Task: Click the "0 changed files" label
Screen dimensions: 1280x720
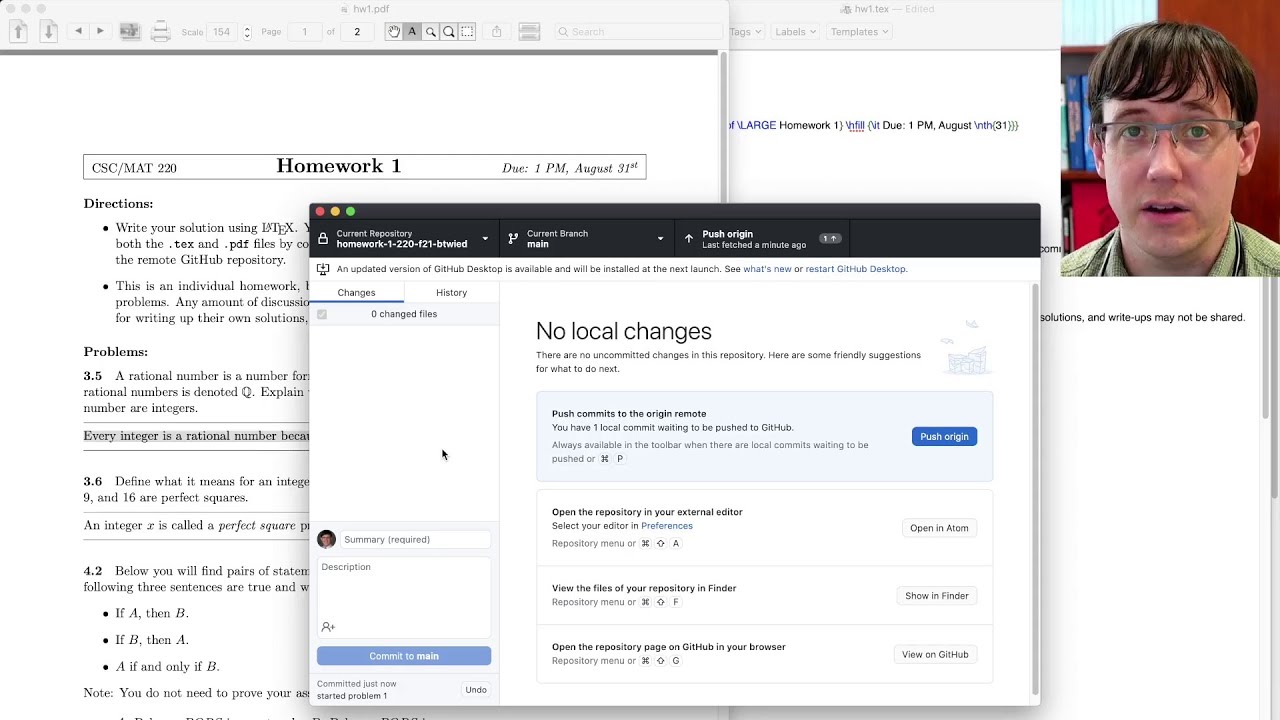Action: click(404, 314)
